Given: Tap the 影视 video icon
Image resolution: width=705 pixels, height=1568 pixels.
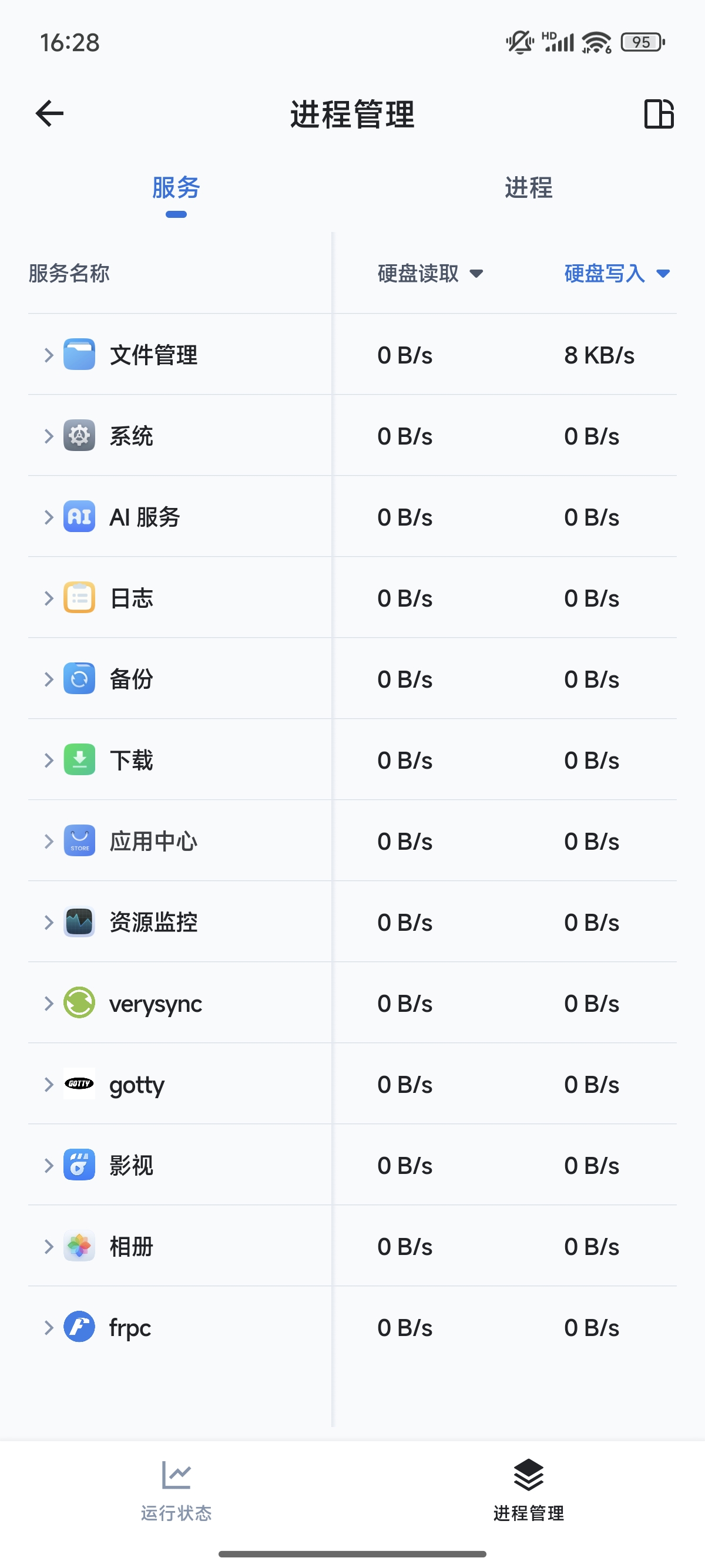Looking at the screenshot, I should [79, 1165].
